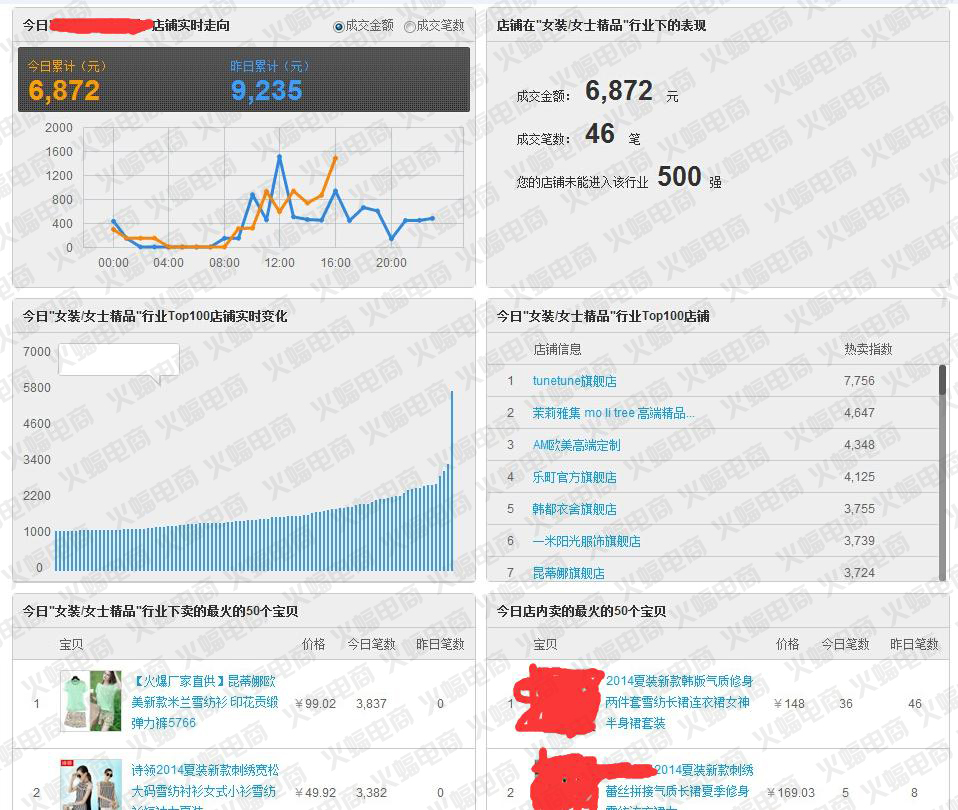Click 今日笔数 header in shop's own top-50 table
Image resolution: width=958 pixels, height=810 pixels.
click(846, 644)
